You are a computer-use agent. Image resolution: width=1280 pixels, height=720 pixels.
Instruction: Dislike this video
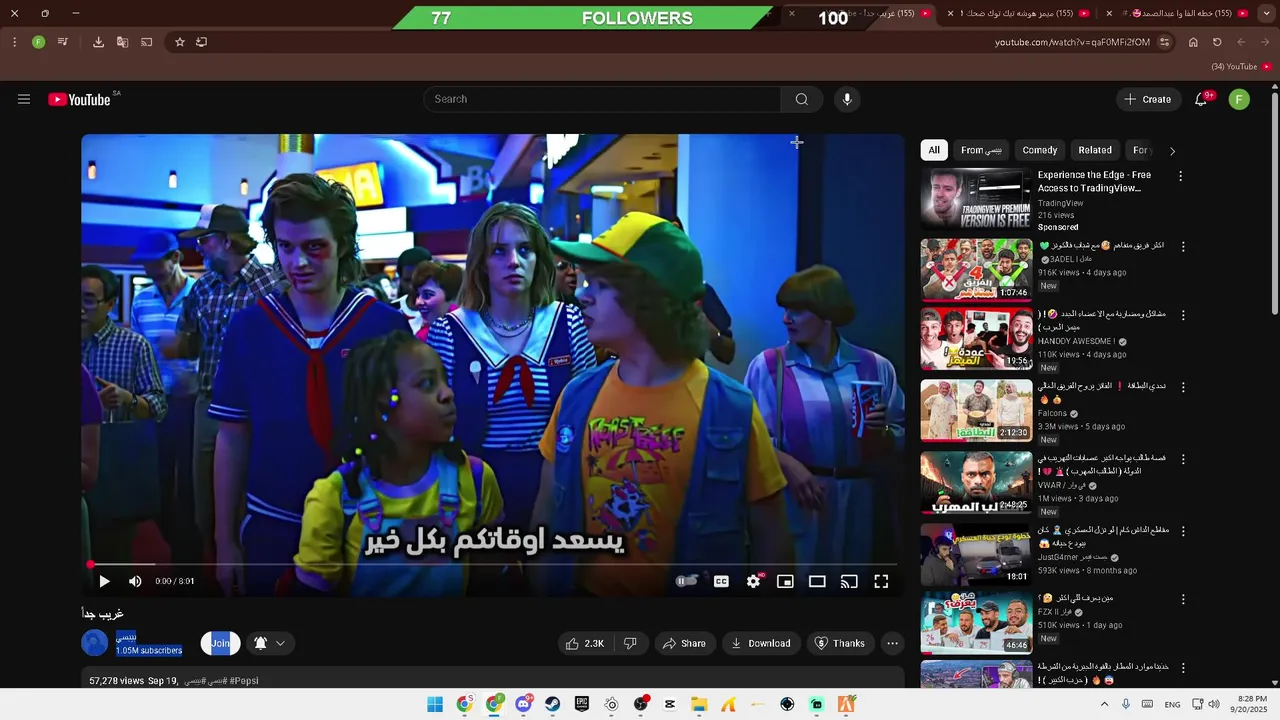tap(630, 644)
